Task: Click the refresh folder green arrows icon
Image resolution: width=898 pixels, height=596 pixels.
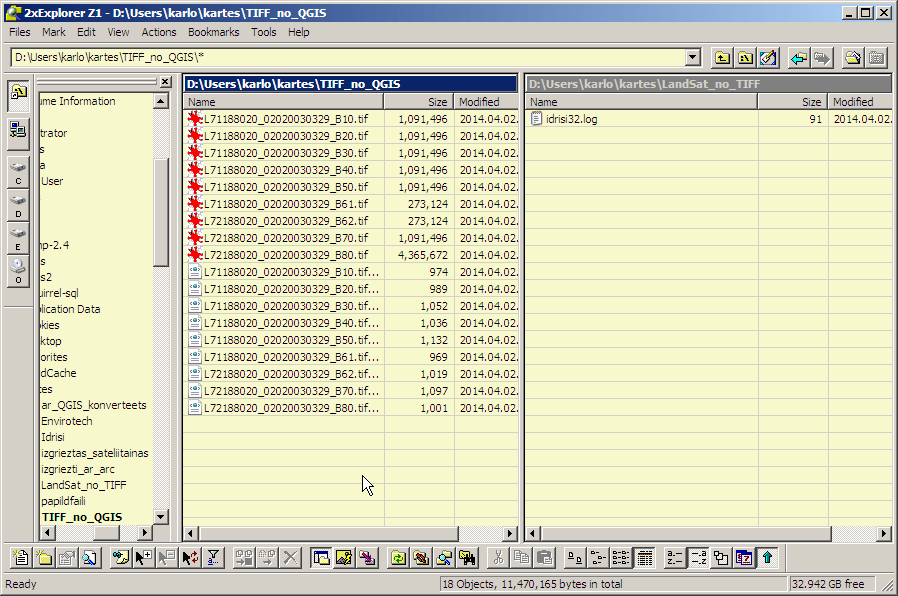Action: click(398, 558)
